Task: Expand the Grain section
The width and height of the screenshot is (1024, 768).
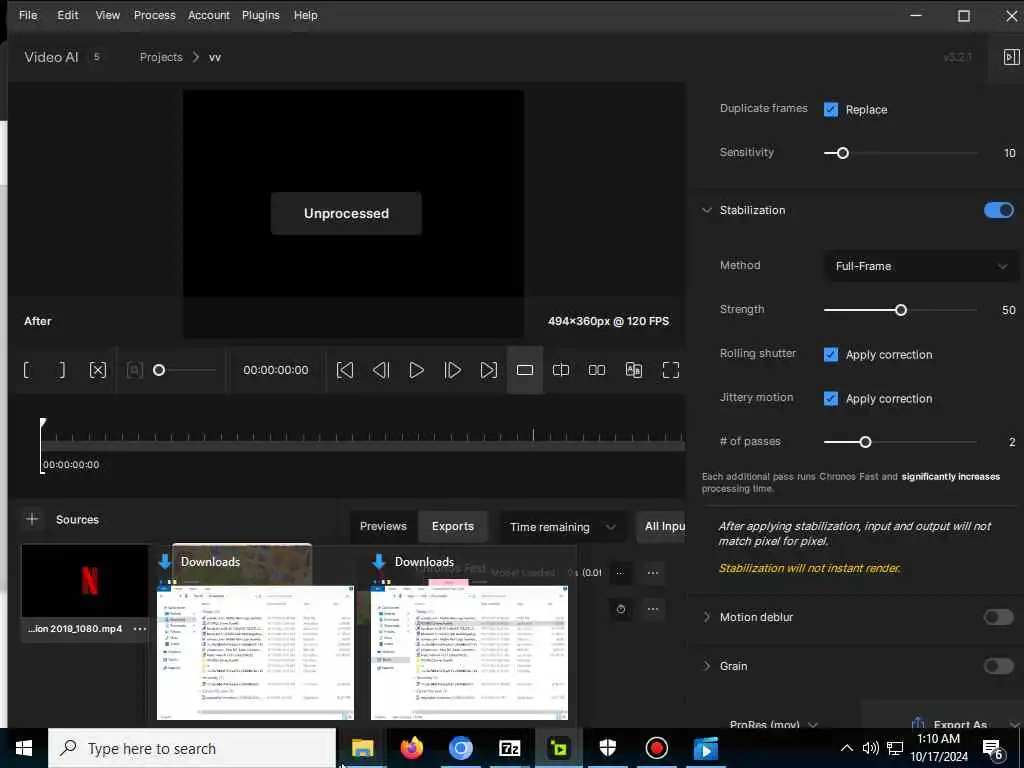Action: (707, 666)
